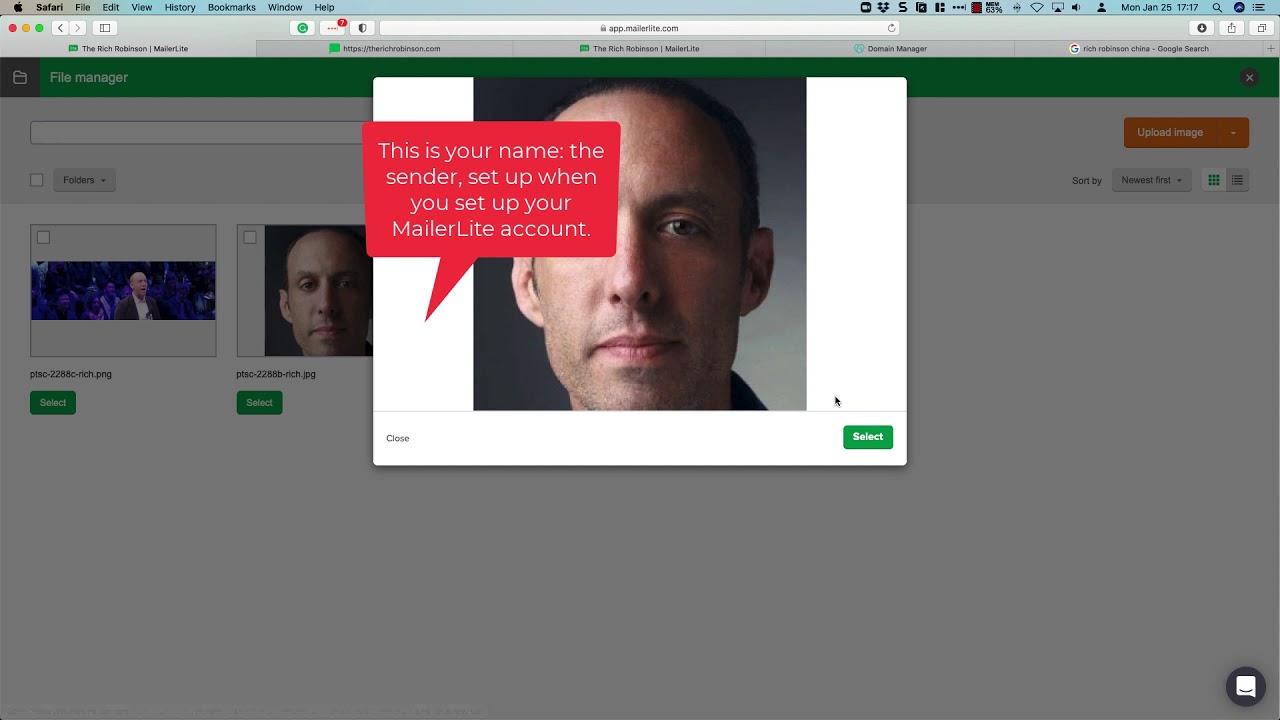Open the Grammarly extension icon
Screen dimensions: 1280x720
point(303,28)
